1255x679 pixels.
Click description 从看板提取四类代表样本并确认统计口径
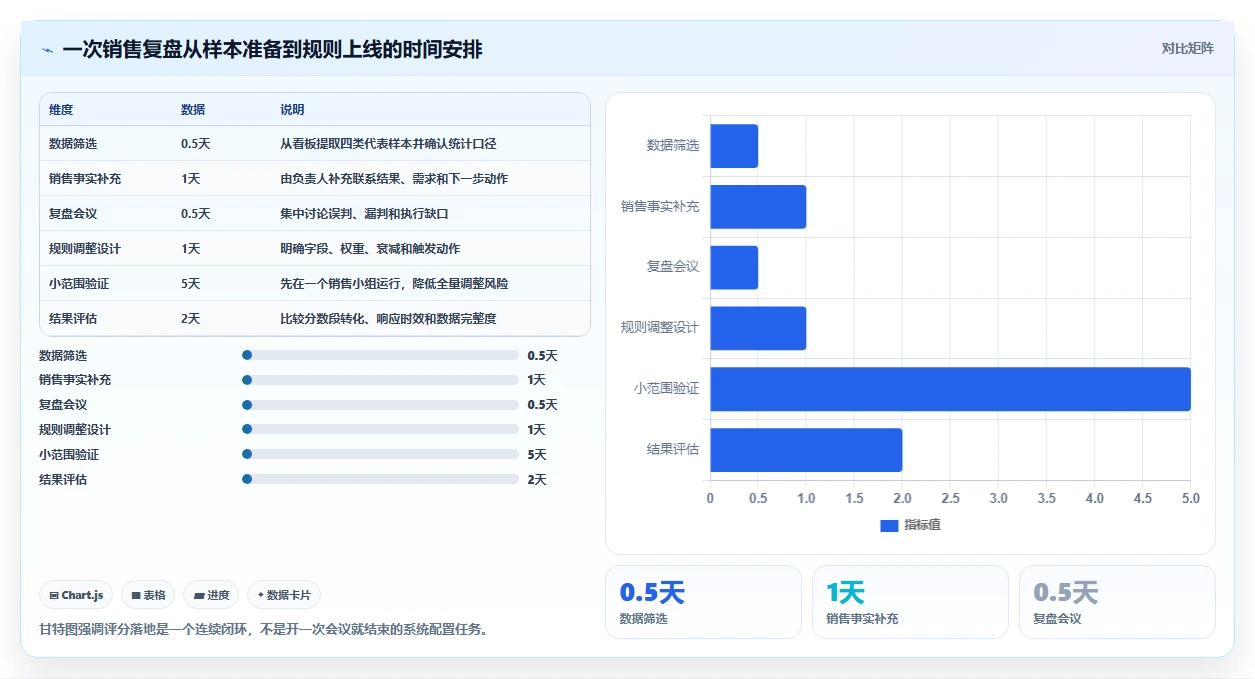(388, 144)
